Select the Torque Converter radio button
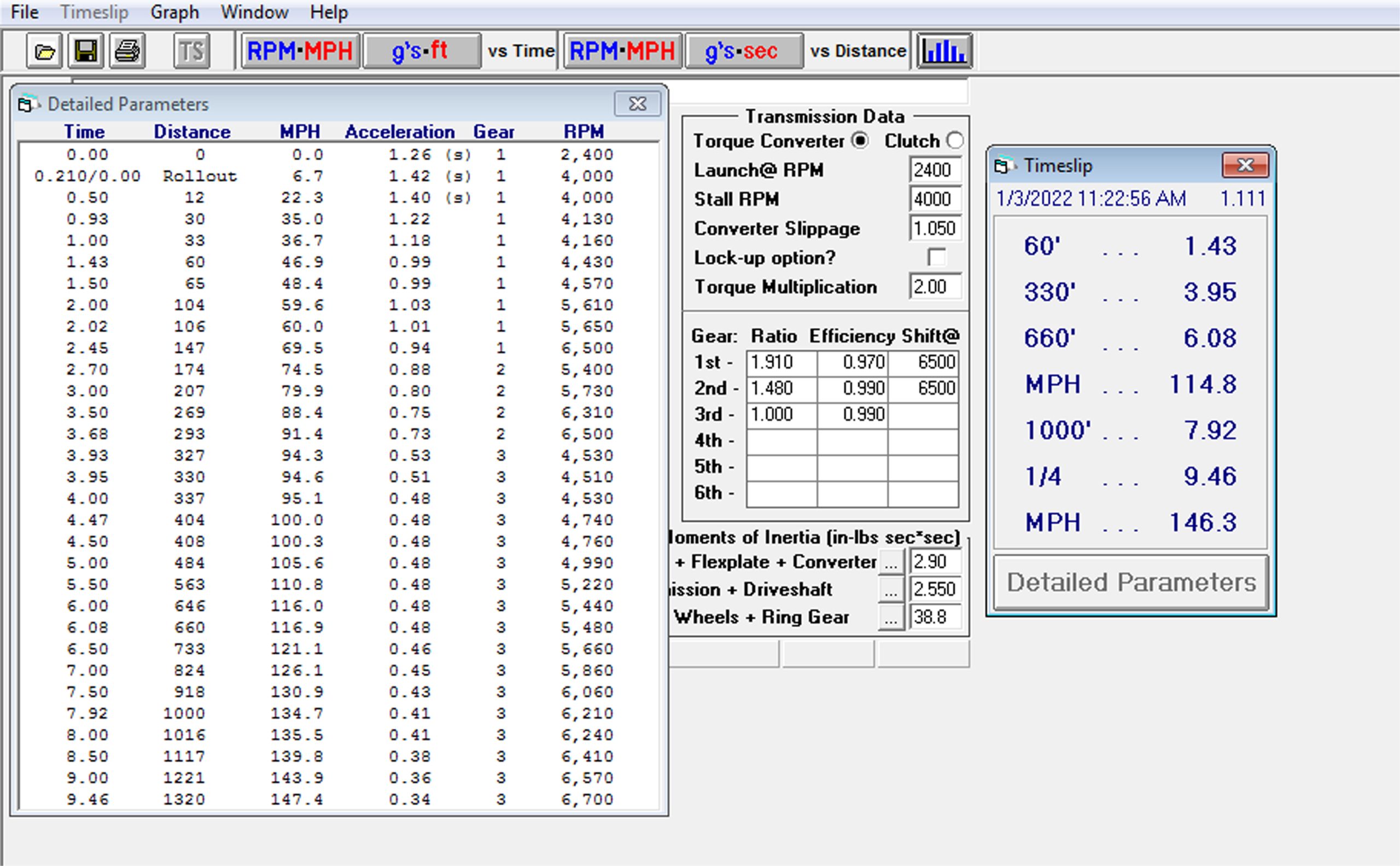 [x=860, y=141]
